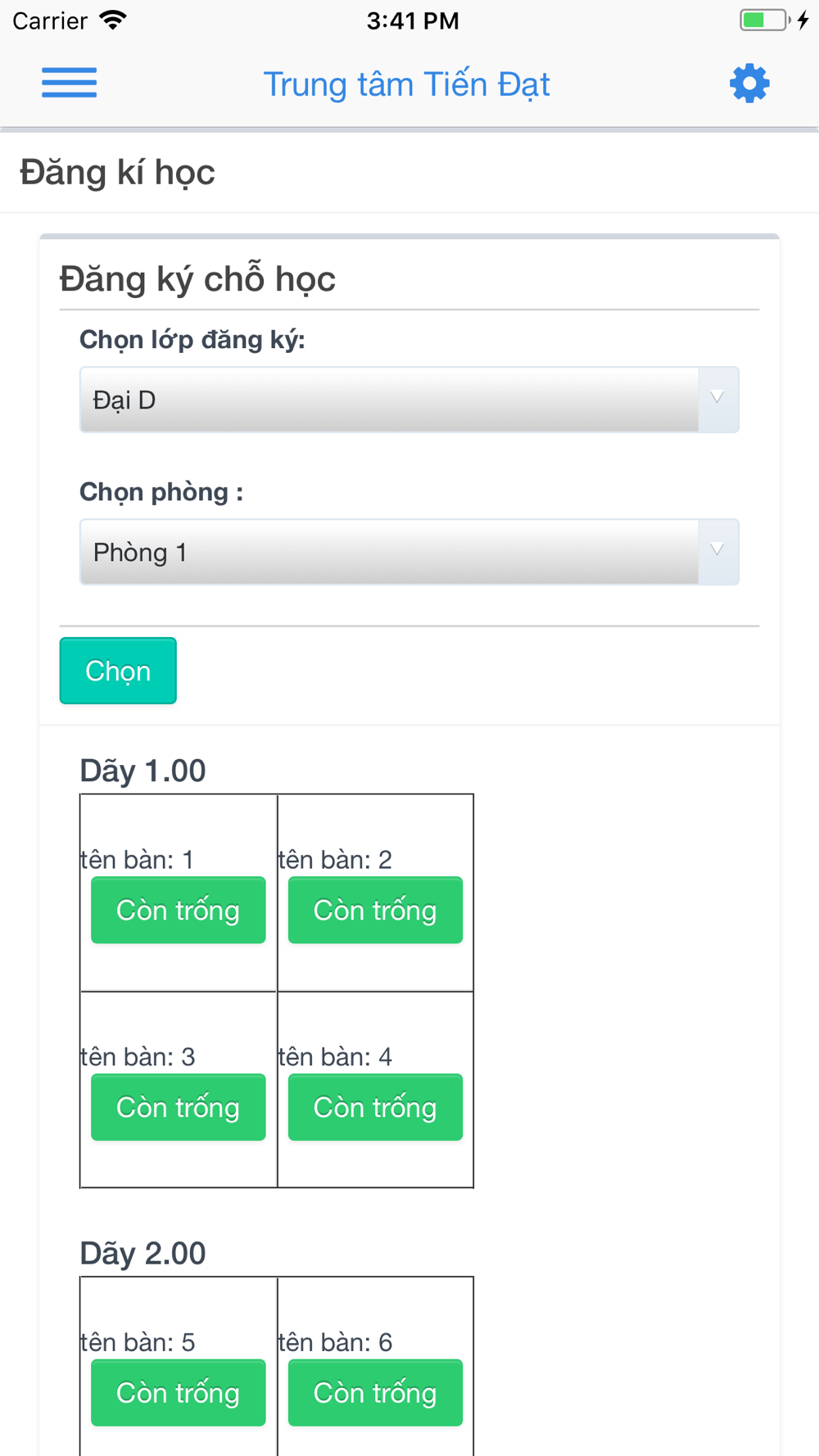Viewport: 819px width, 1456px height.
Task: Tap the 'Đăng kí học' page heading
Action: point(117,173)
